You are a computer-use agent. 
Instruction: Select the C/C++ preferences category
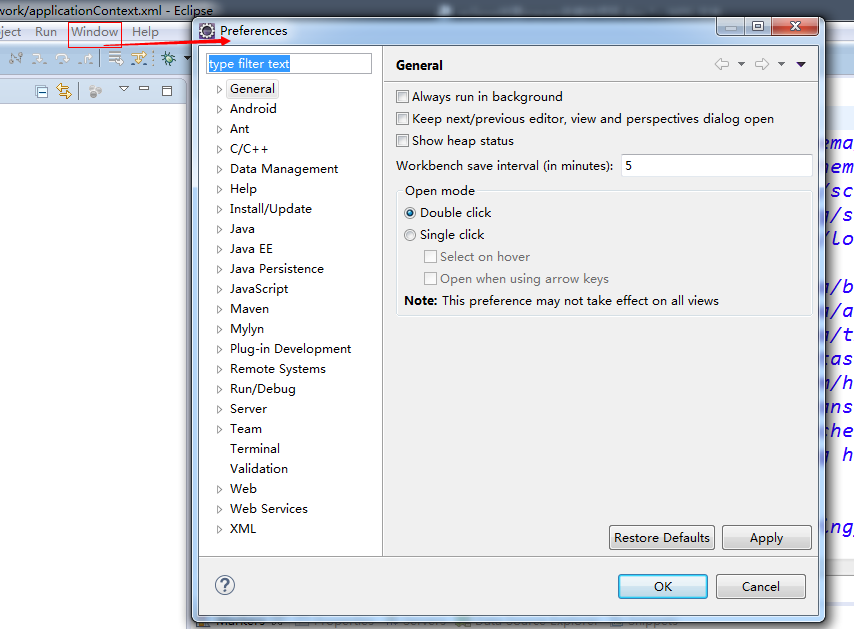click(249, 149)
